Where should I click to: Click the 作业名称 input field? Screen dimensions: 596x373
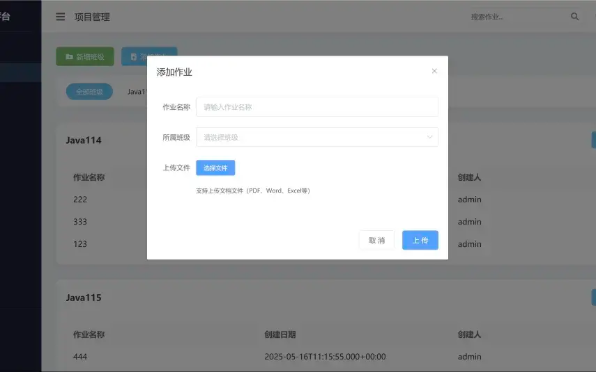pyautogui.click(x=317, y=107)
